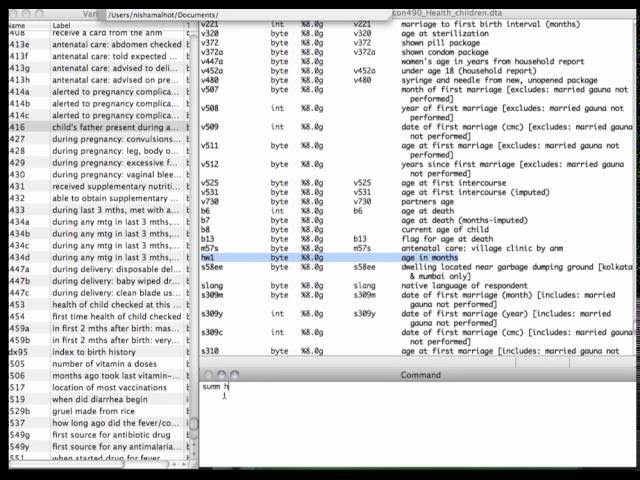640x480 pixels.
Task: Choose variable 413h advised on pre...
Action: tap(99, 80)
